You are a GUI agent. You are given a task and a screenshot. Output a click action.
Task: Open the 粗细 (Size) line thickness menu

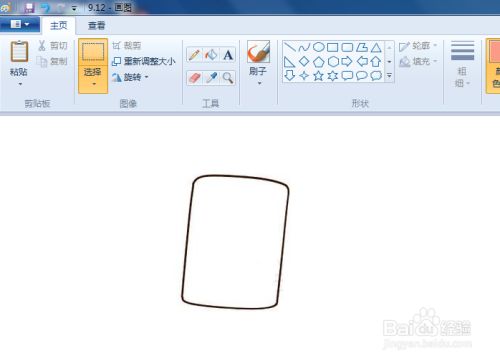462,64
